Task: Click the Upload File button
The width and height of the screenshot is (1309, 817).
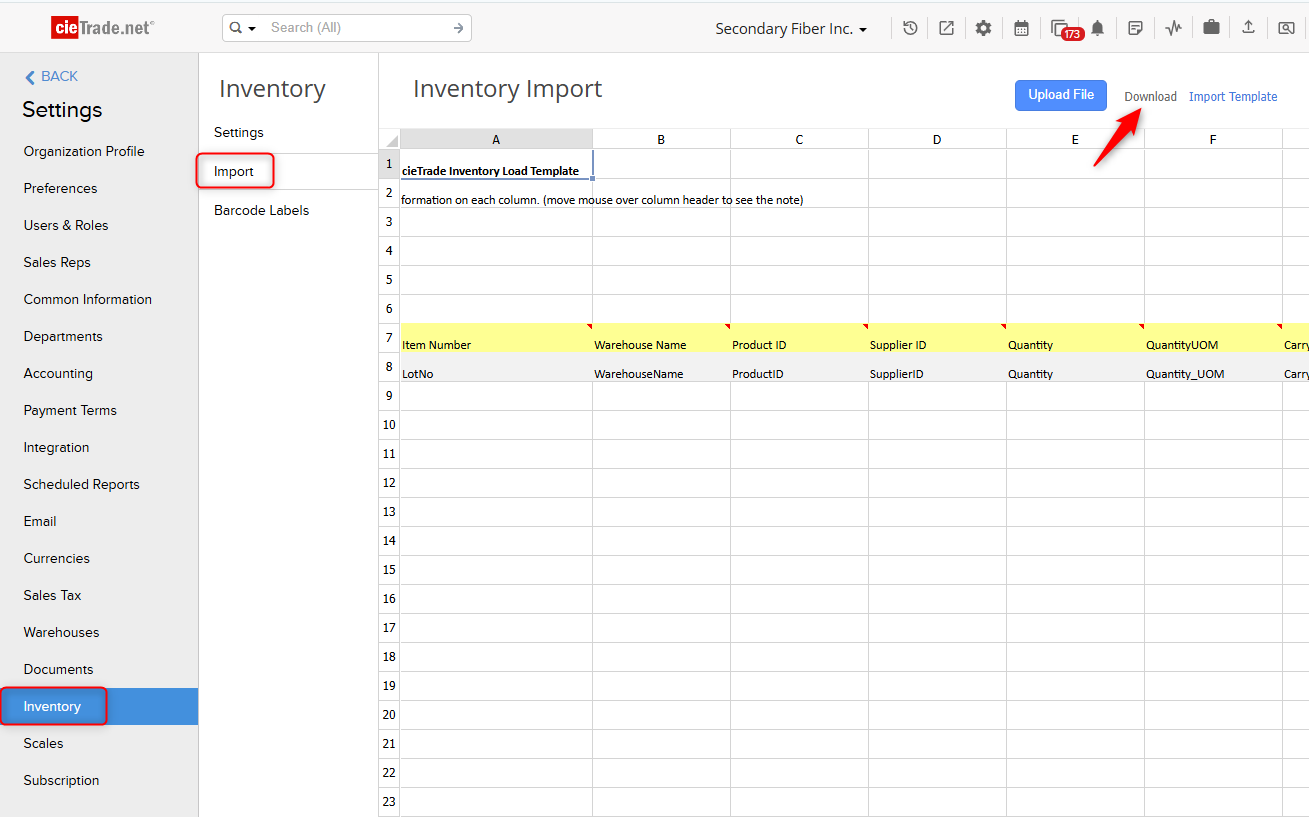Action: pos(1061,95)
